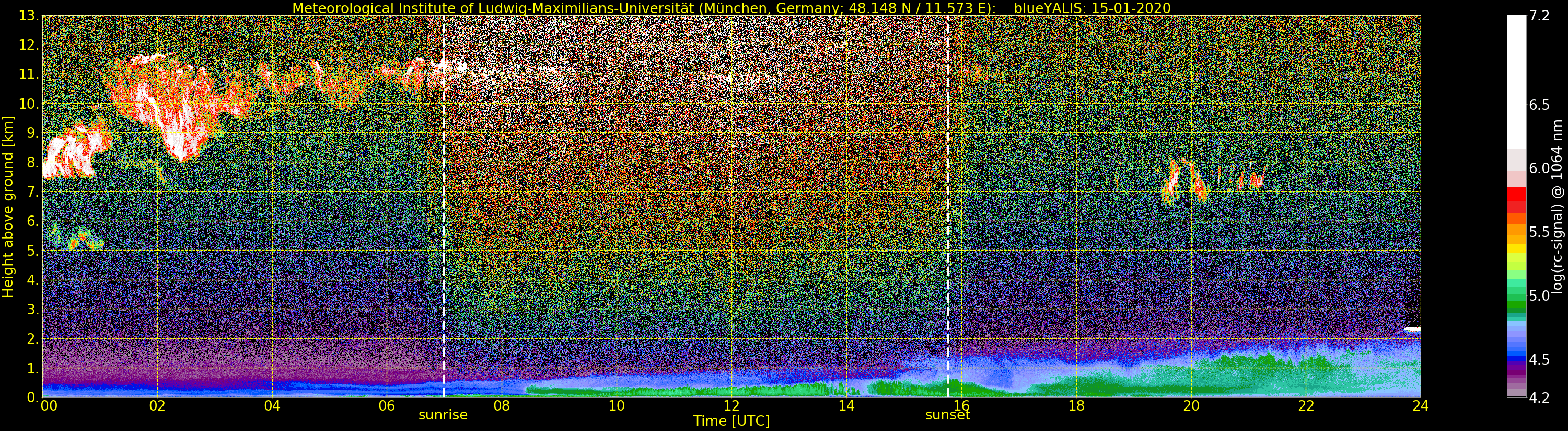This screenshot has height=431, width=1568.
Task: Click the dashed white sunrise marker line
Action: pos(444,206)
